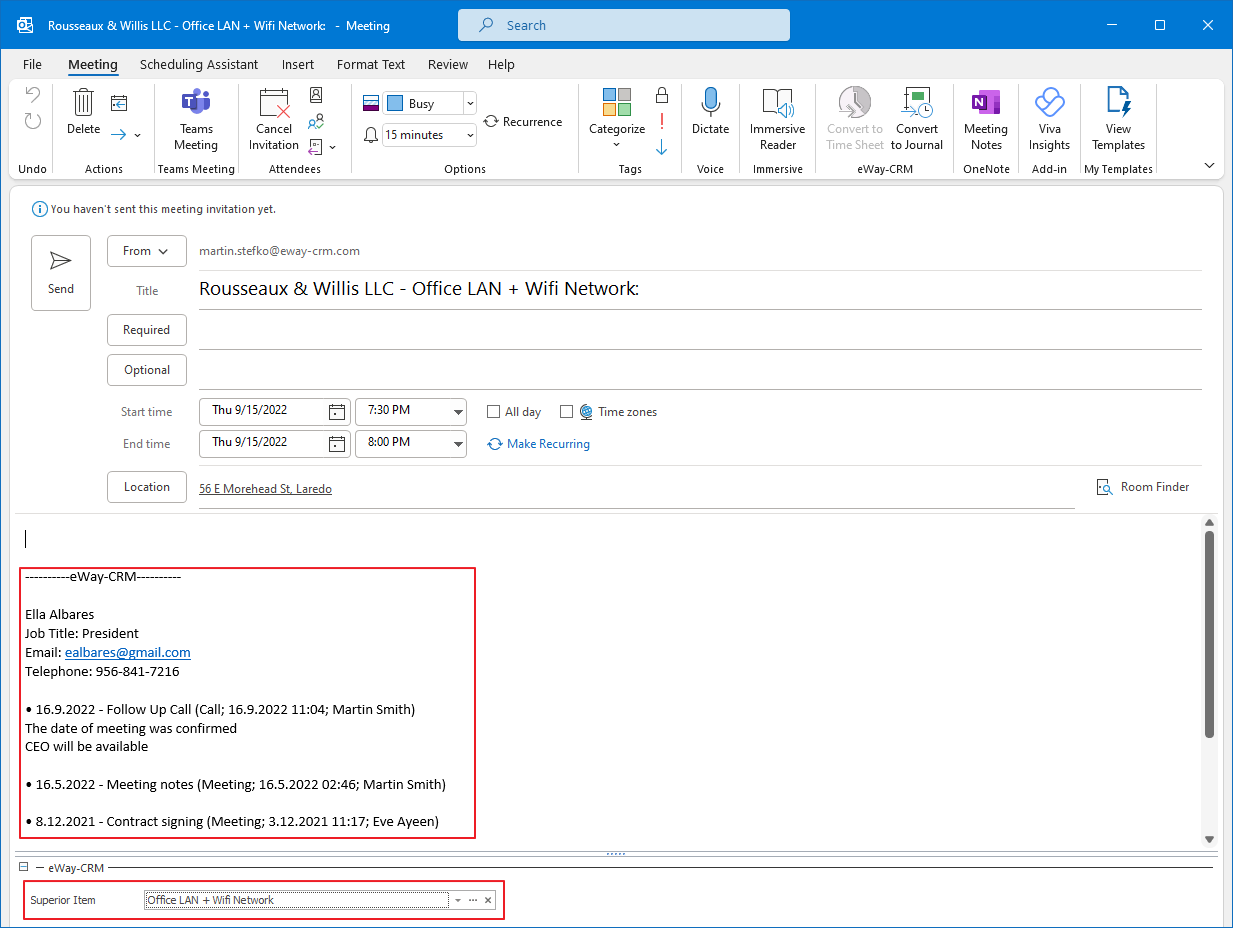Click the Check Names icon
This screenshot has width=1233, height=928.
point(316,122)
